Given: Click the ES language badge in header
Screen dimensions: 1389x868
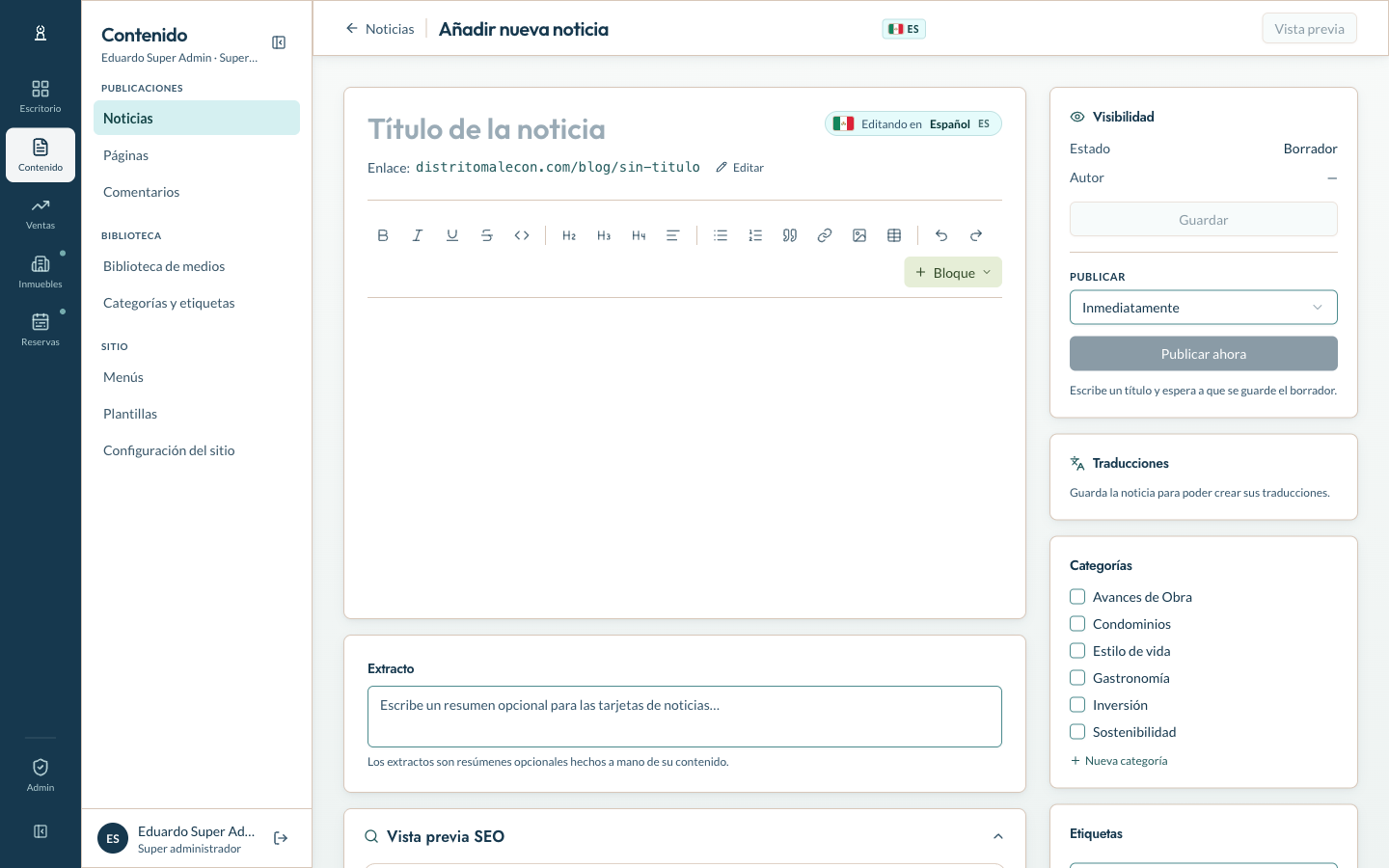Looking at the screenshot, I should click(904, 29).
